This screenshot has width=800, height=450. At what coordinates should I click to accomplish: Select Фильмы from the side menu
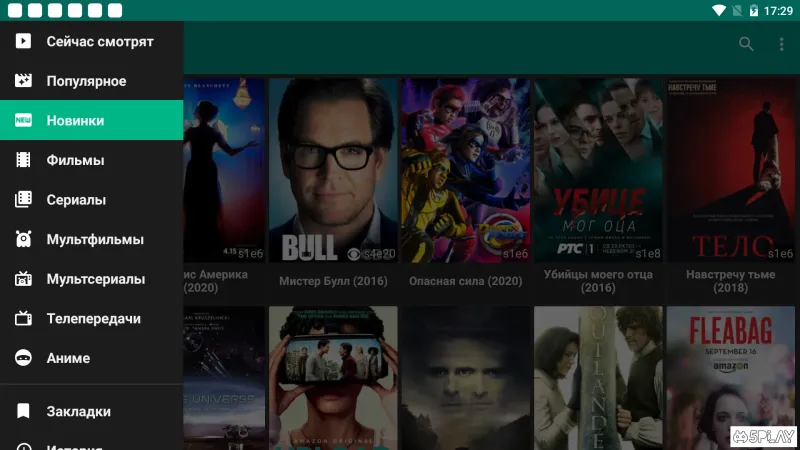75,160
